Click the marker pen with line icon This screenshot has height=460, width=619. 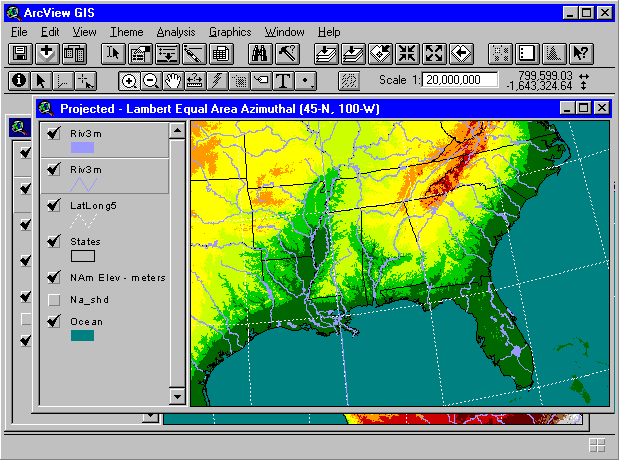click(x=194, y=54)
